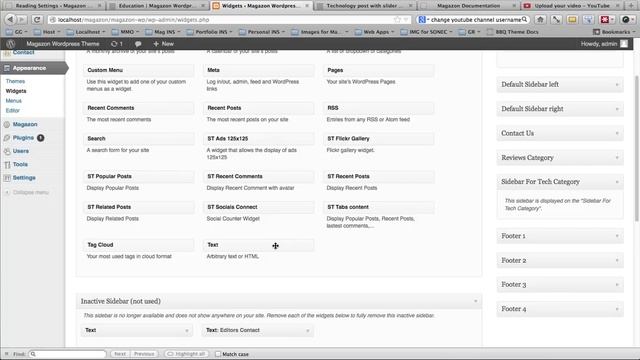Click the search magnifier in the browser search box
This screenshot has height=360, width=640.
pos(524,19)
